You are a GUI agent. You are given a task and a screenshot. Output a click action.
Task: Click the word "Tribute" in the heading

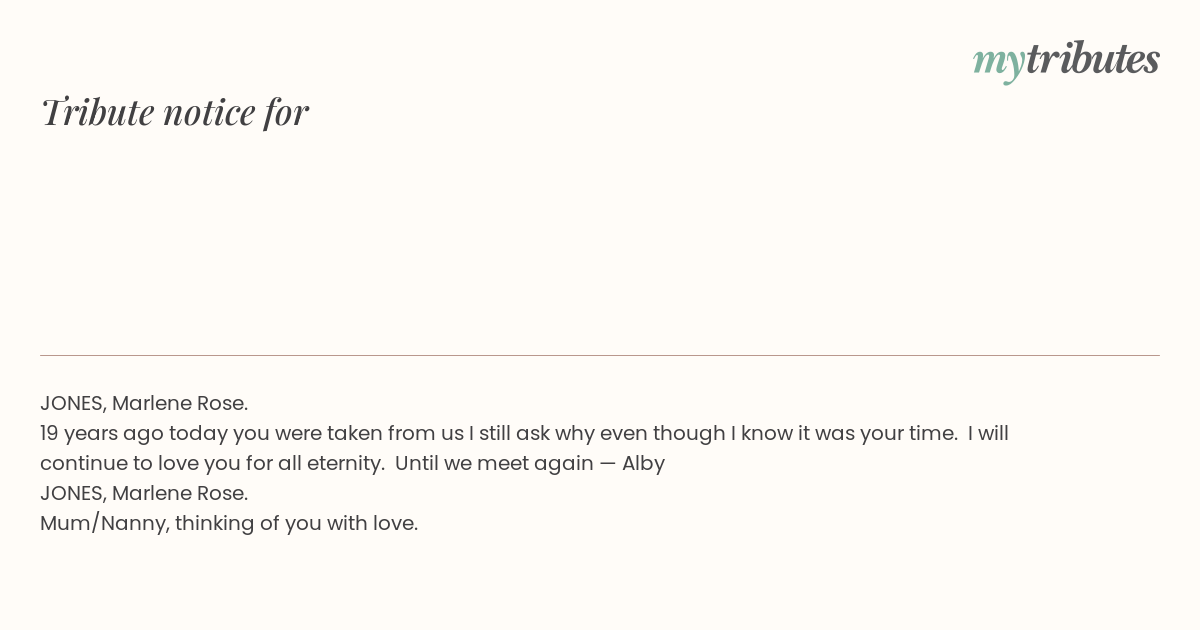(97, 112)
